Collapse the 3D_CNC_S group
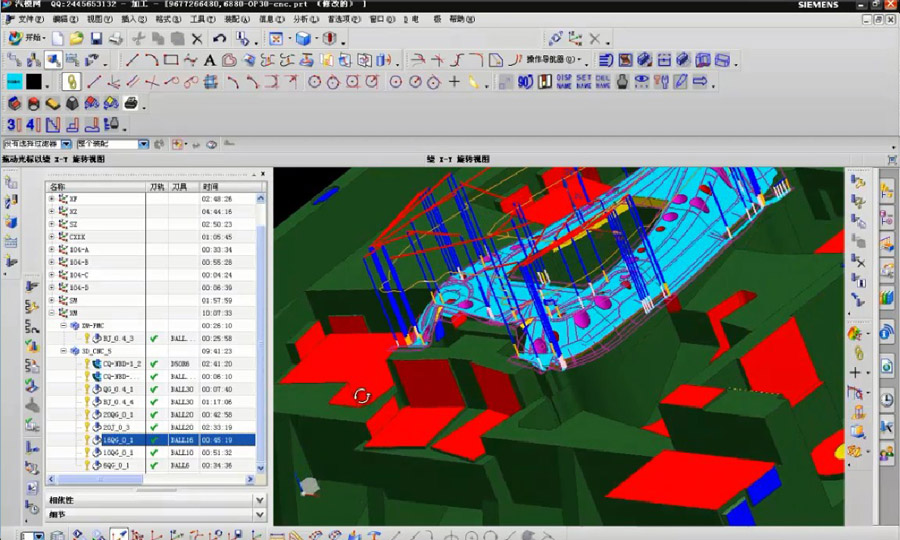The image size is (900, 540). click(x=64, y=351)
